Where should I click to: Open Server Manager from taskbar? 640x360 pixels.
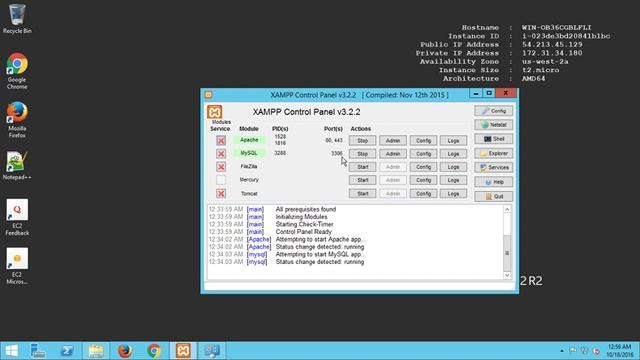click(38, 351)
